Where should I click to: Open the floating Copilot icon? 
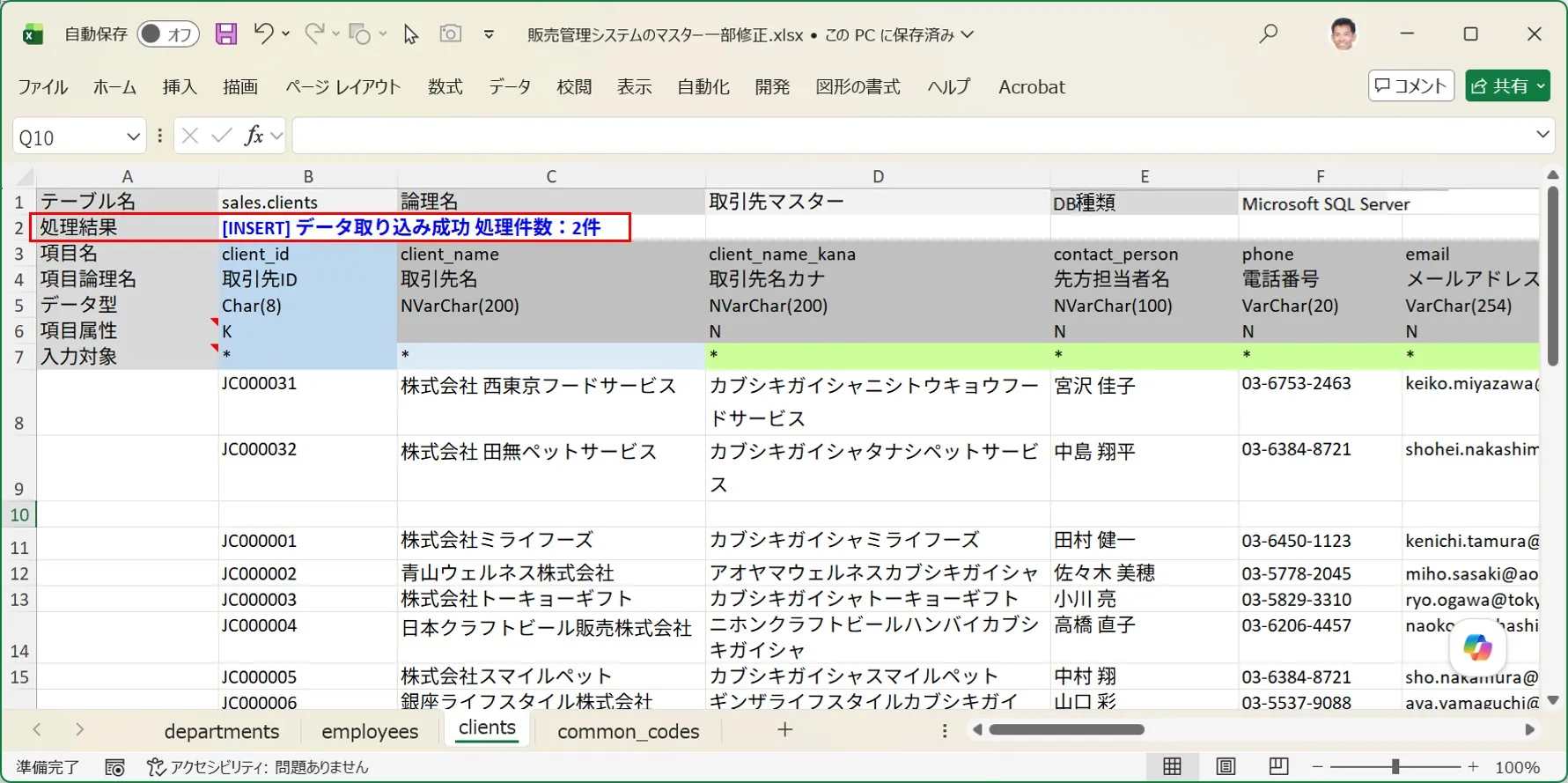coord(1477,648)
